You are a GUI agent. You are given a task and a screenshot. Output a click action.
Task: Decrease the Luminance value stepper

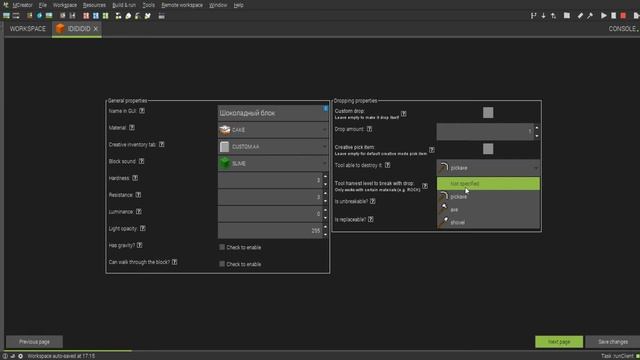tap(325, 218)
